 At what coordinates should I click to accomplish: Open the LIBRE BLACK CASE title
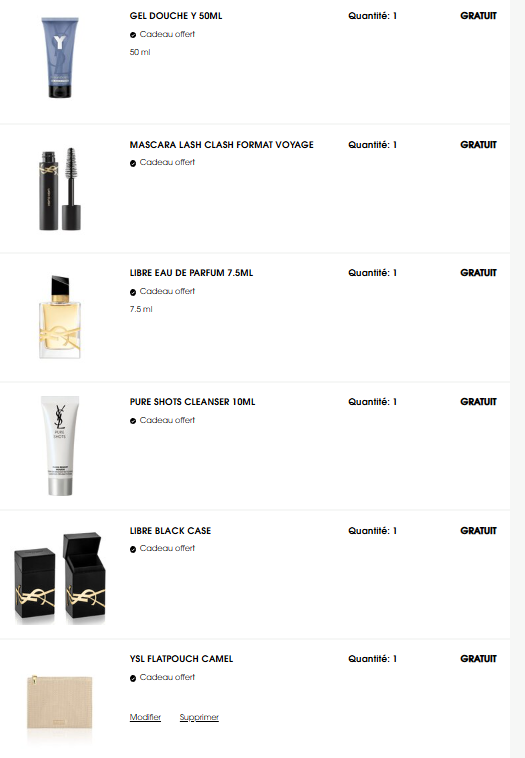(170, 530)
